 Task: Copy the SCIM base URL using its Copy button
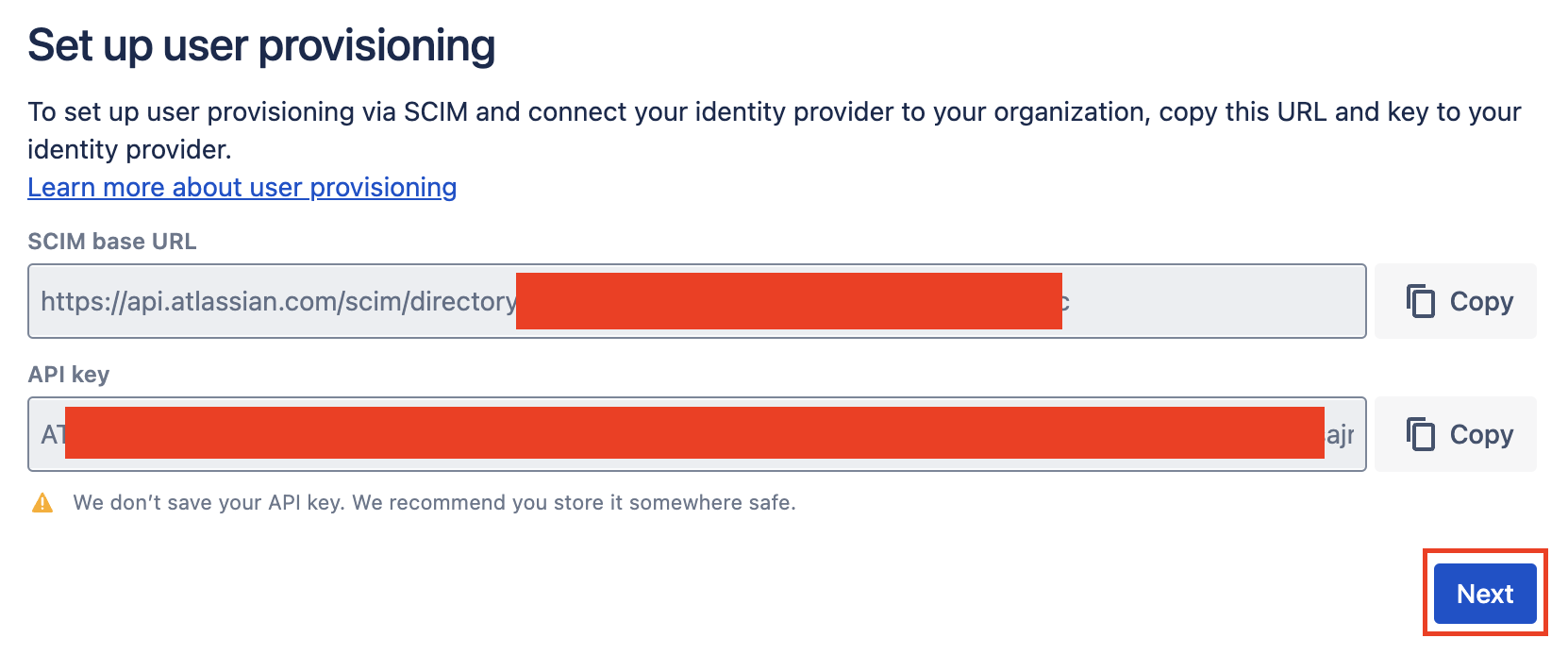(x=1455, y=301)
